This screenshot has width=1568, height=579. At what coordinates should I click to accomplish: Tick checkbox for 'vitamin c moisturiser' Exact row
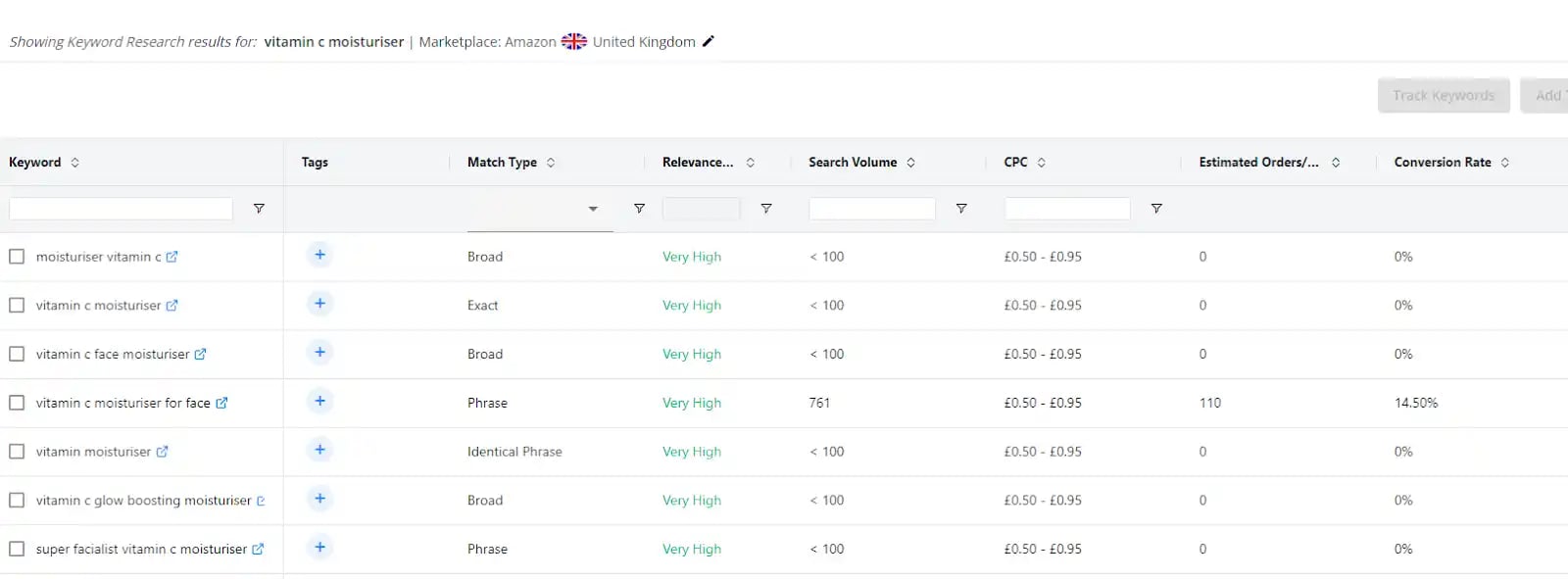(x=17, y=306)
